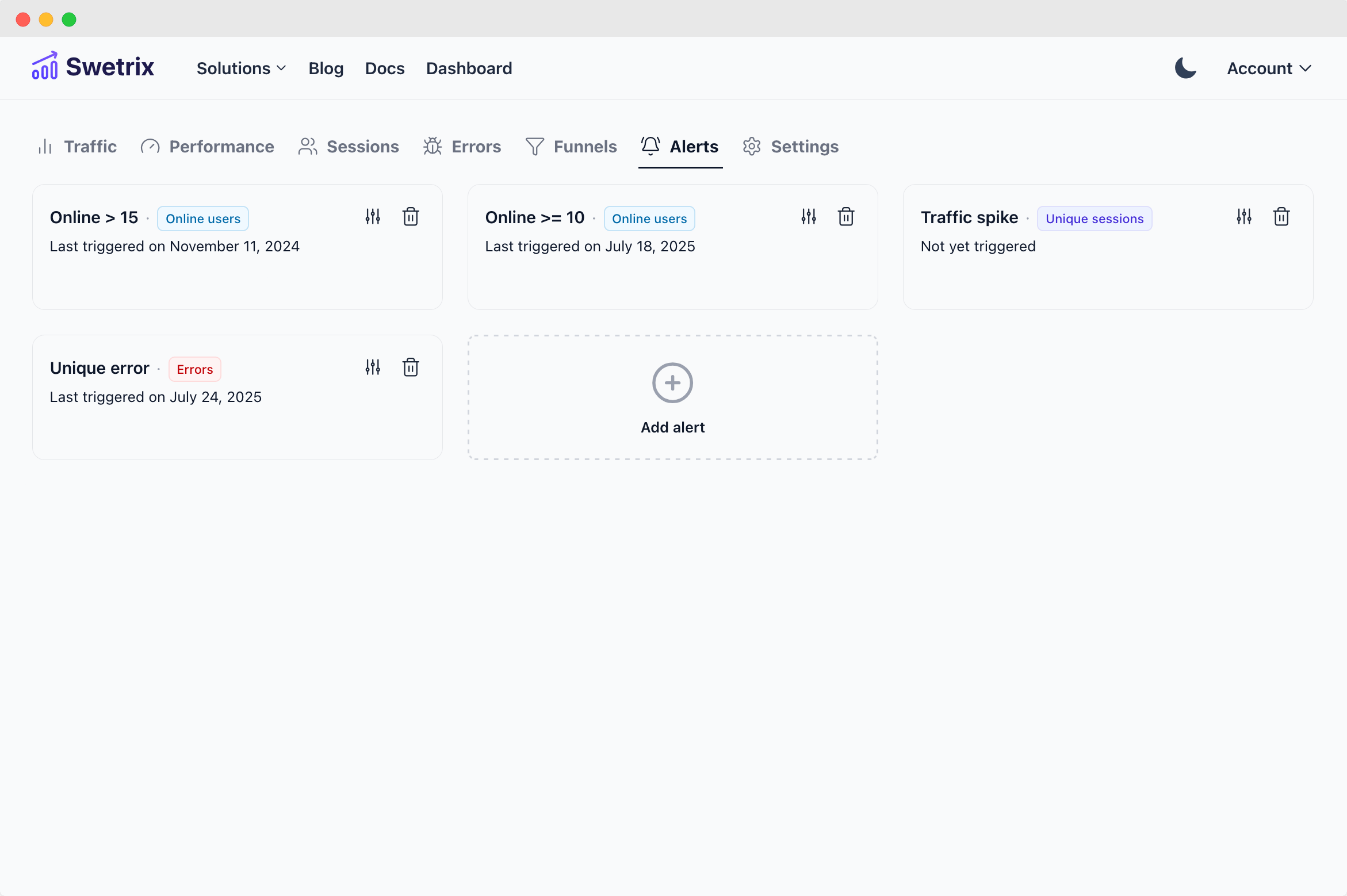
Task: Open settings for the Traffic spike alert
Action: [x=1244, y=217]
